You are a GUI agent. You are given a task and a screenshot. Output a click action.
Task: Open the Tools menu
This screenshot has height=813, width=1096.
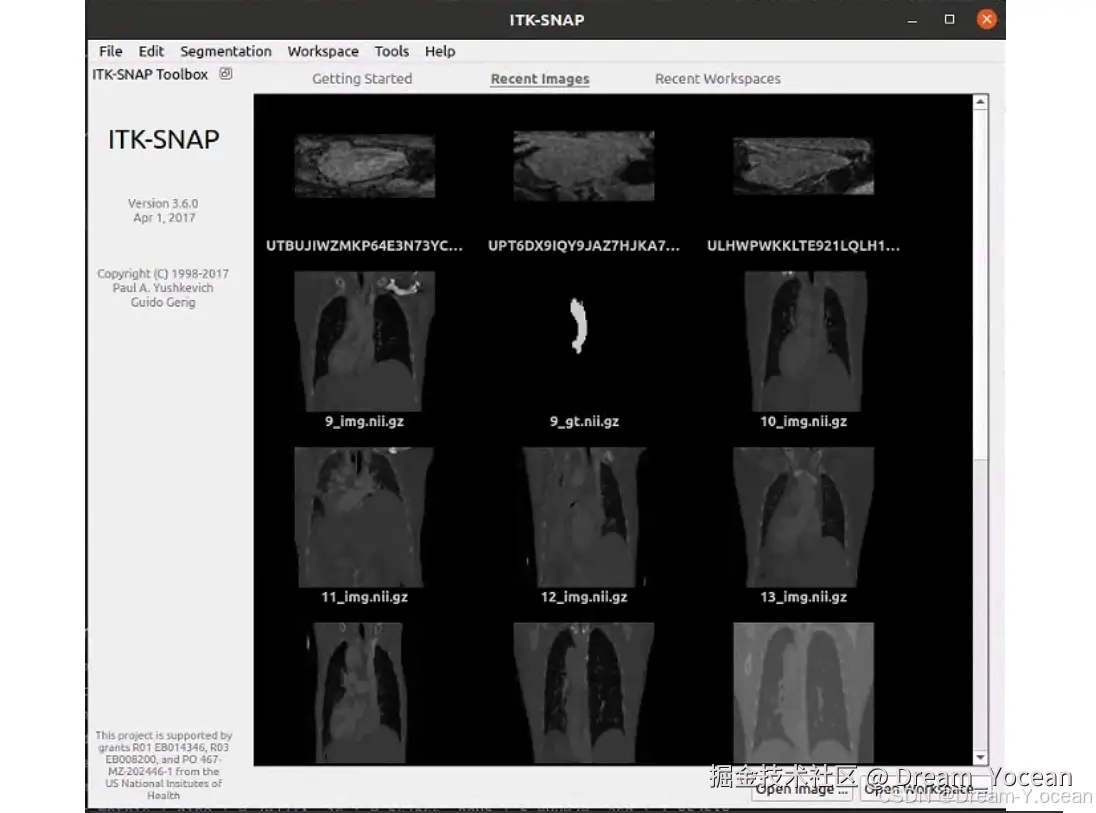tap(391, 51)
